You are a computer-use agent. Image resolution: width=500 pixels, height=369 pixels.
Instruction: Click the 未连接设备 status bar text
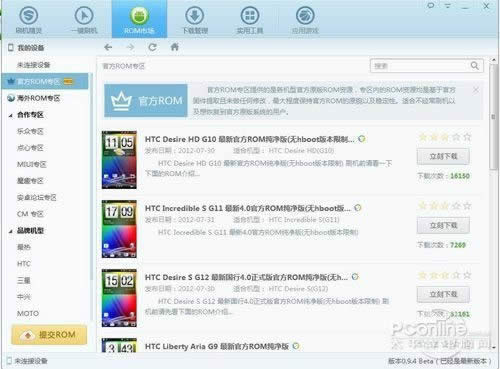[x=31, y=361]
